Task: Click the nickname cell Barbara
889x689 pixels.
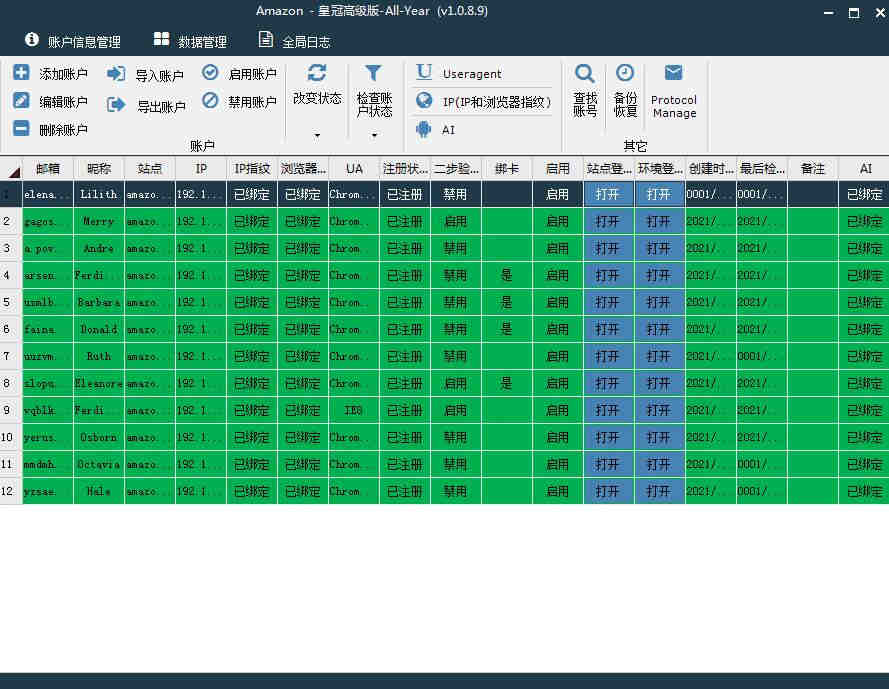Action: (99, 302)
